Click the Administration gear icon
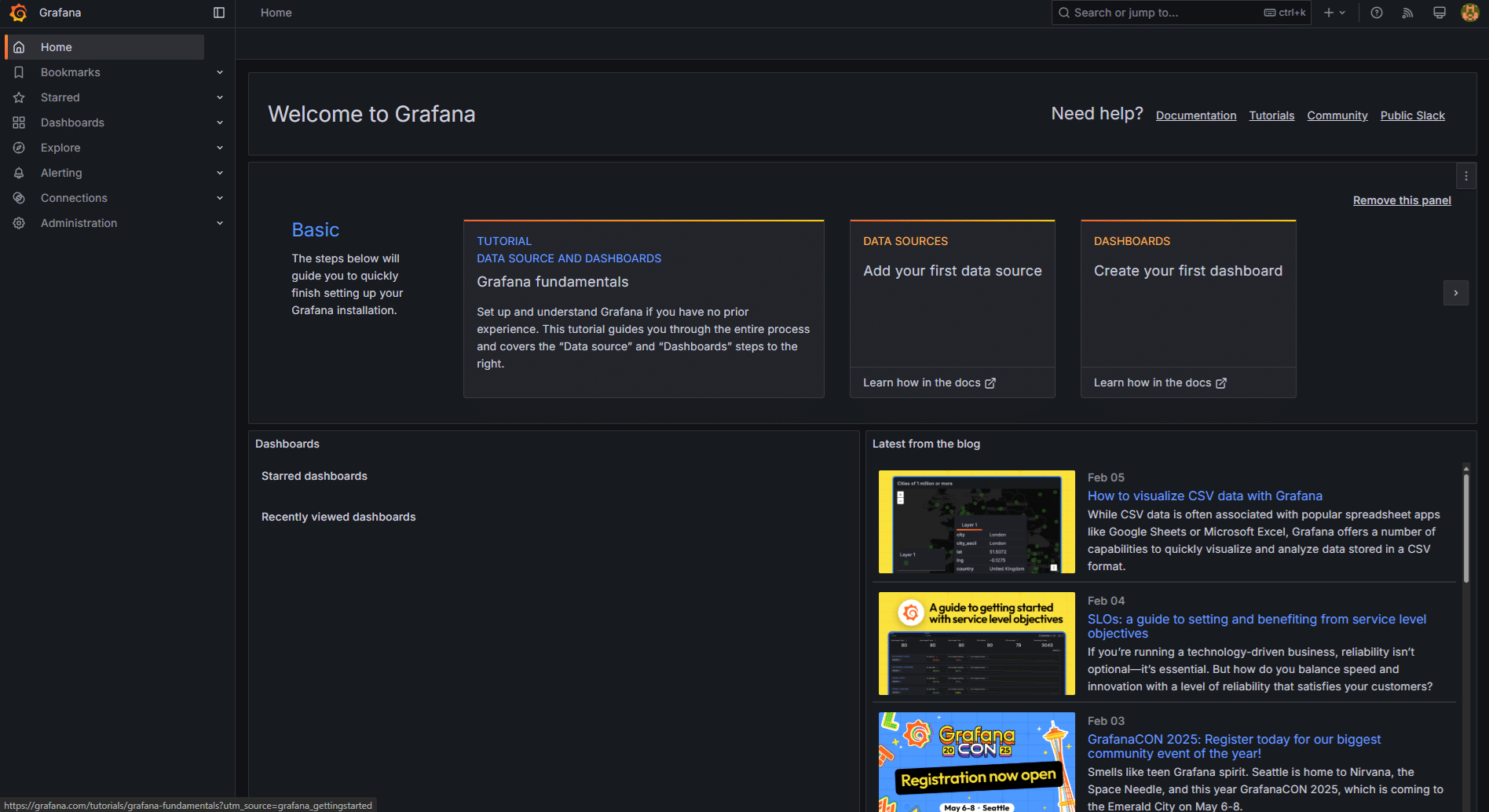This screenshot has height=812, width=1489. tap(20, 223)
